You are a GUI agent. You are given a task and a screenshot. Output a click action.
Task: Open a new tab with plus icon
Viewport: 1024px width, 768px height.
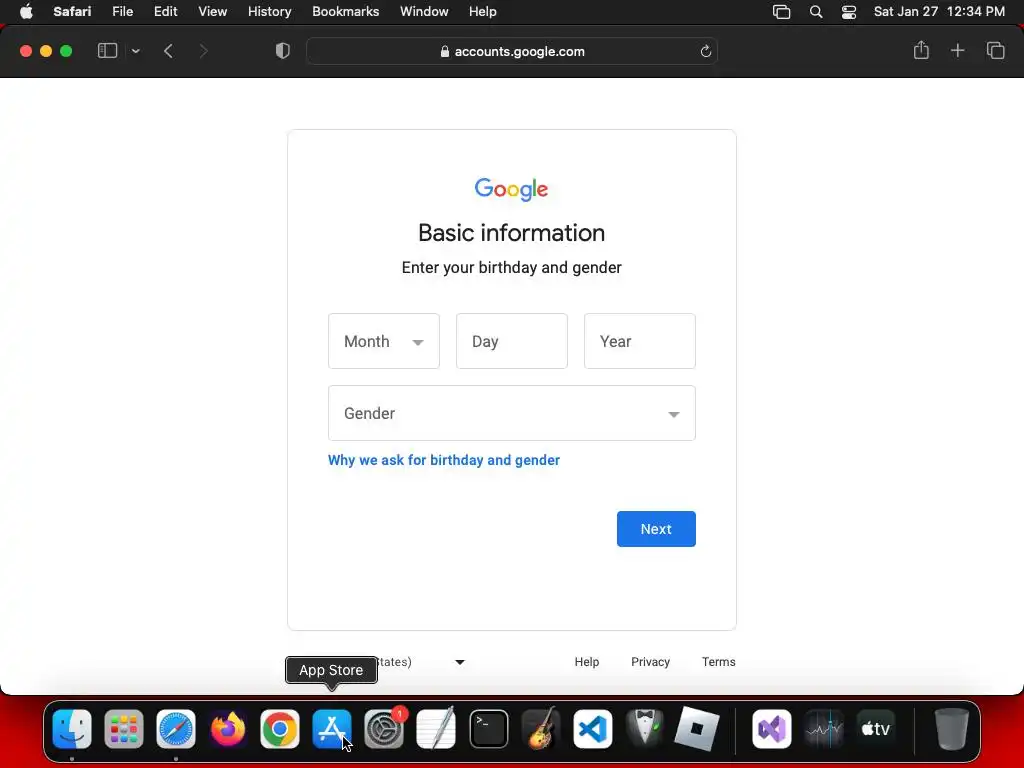pyautogui.click(x=957, y=50)
